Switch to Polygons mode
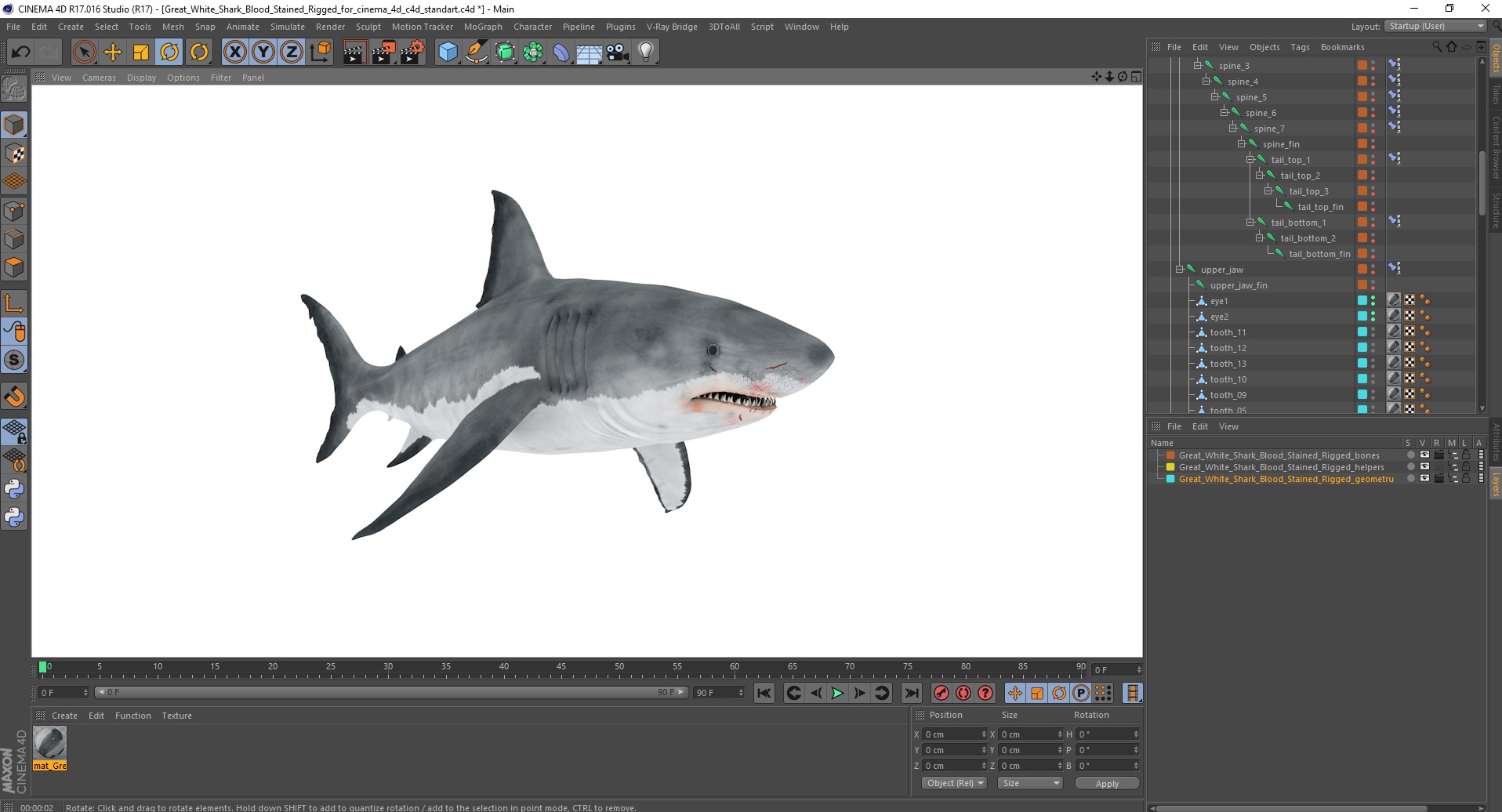The height and width of the screenshot is (812, 1502). (14, 267)
